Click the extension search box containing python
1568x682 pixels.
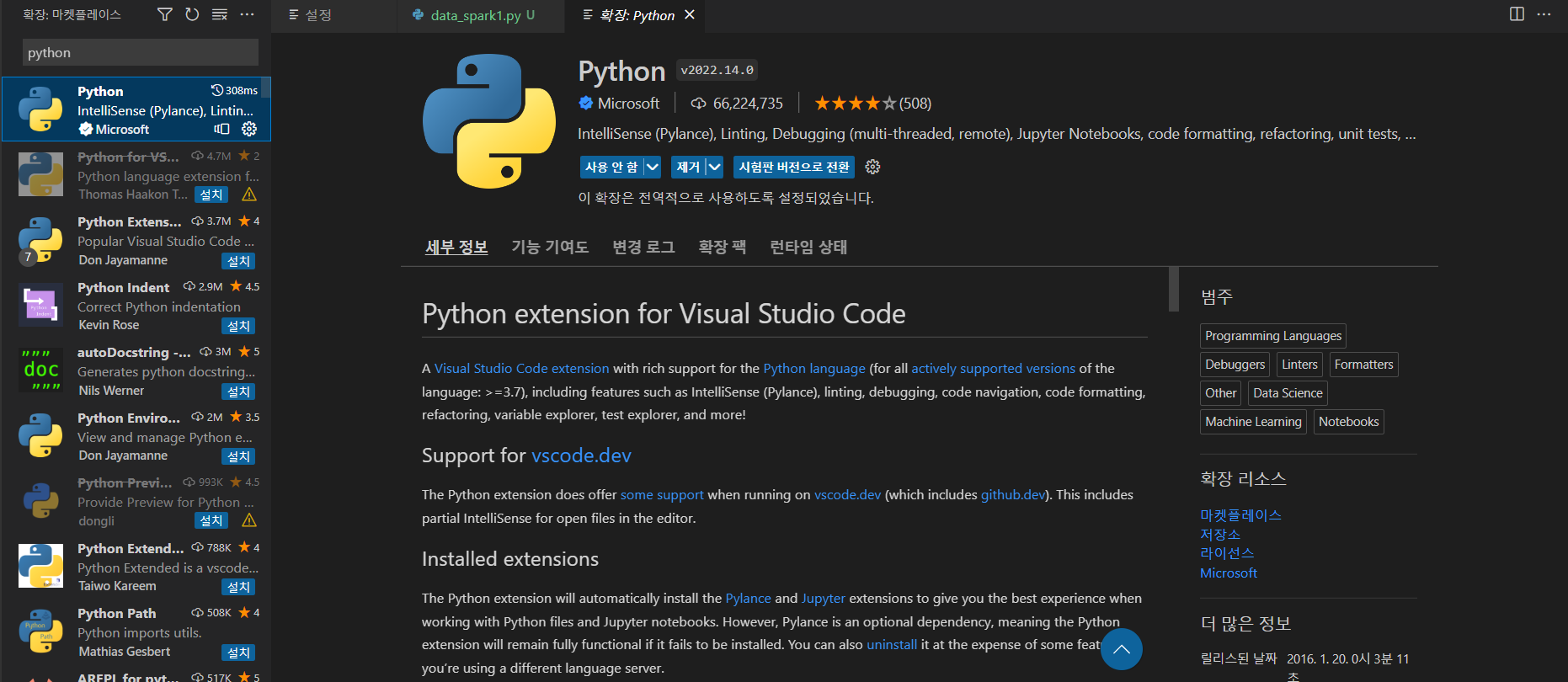coord(140,52)
